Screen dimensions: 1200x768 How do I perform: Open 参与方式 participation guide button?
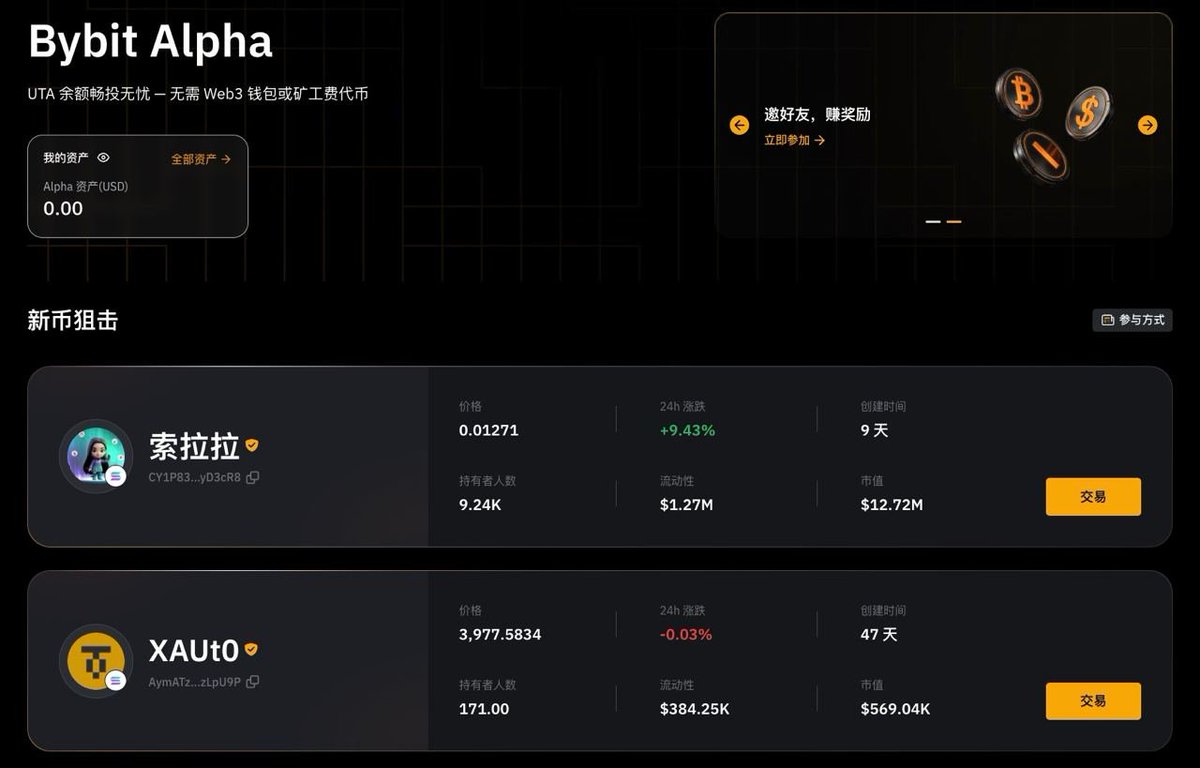pos(1132,320)
